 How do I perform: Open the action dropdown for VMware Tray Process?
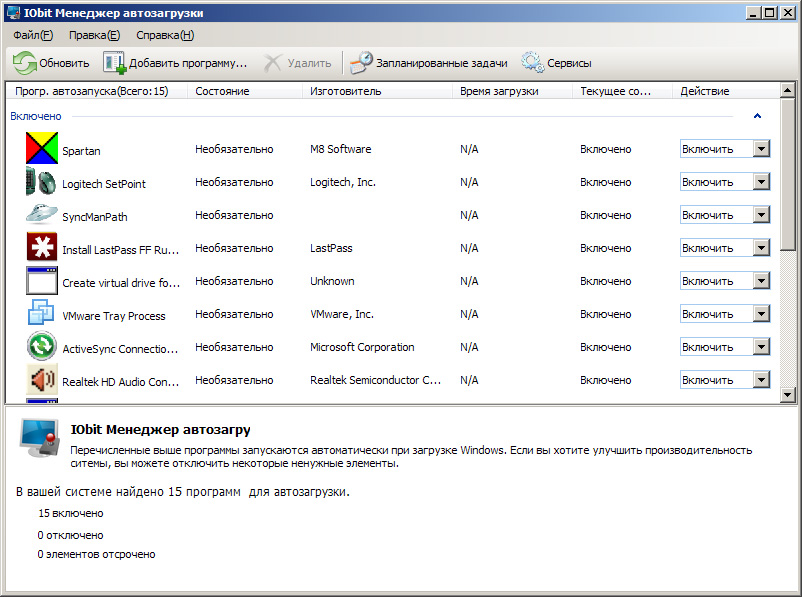tap(761, 314)
